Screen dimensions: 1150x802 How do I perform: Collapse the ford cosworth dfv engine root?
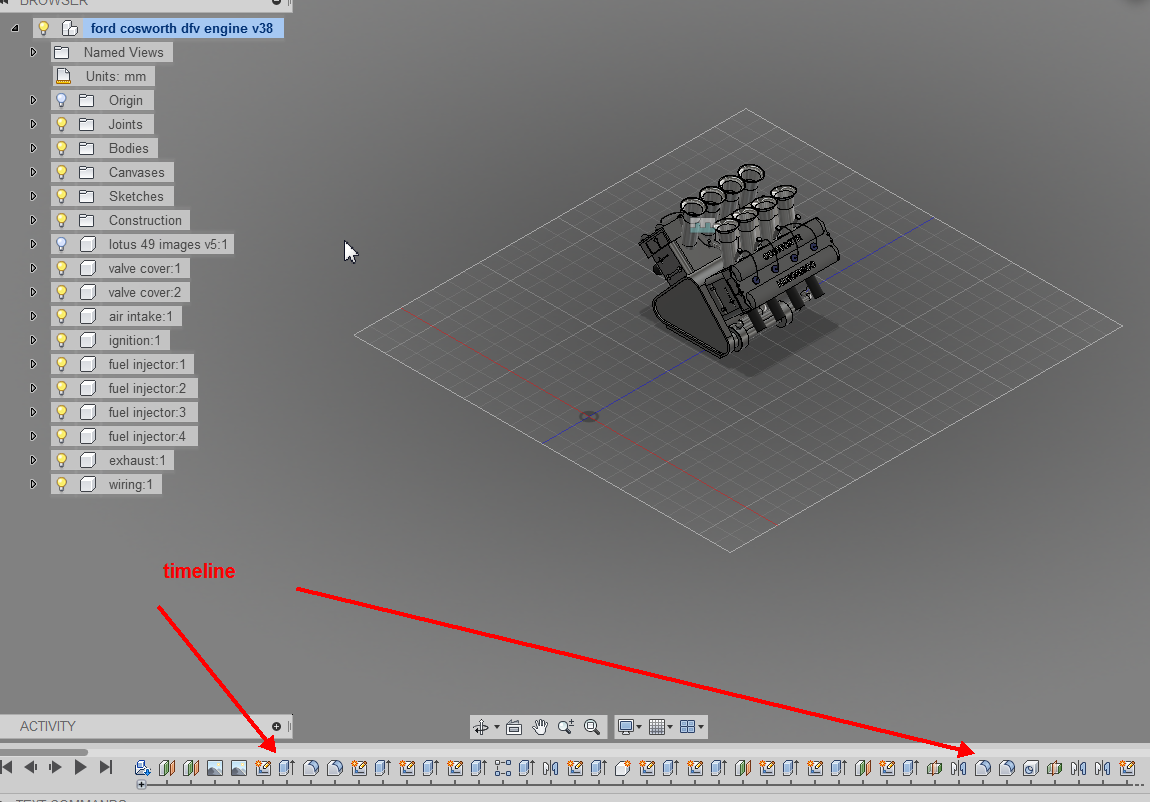pos(15,29)
